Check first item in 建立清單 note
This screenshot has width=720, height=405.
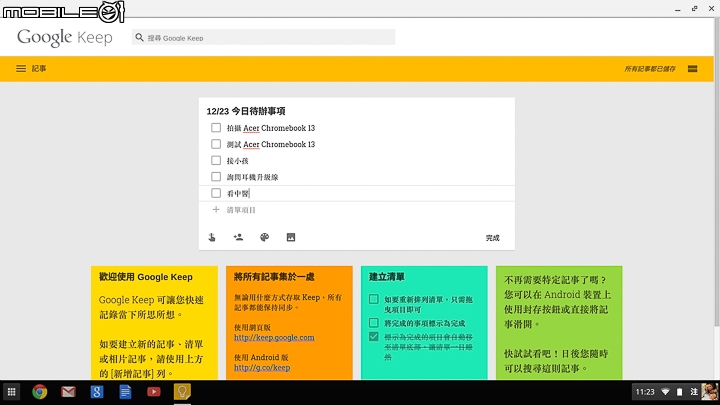point(374,299)
